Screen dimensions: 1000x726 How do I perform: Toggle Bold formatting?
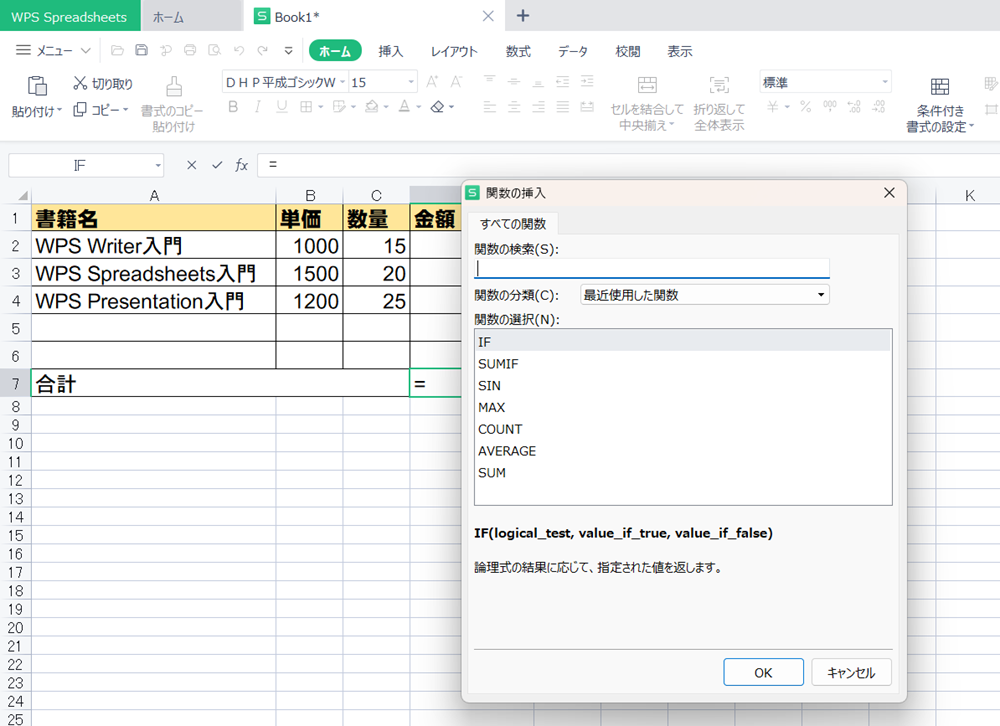pyautogui.click(x=233, y=107)
